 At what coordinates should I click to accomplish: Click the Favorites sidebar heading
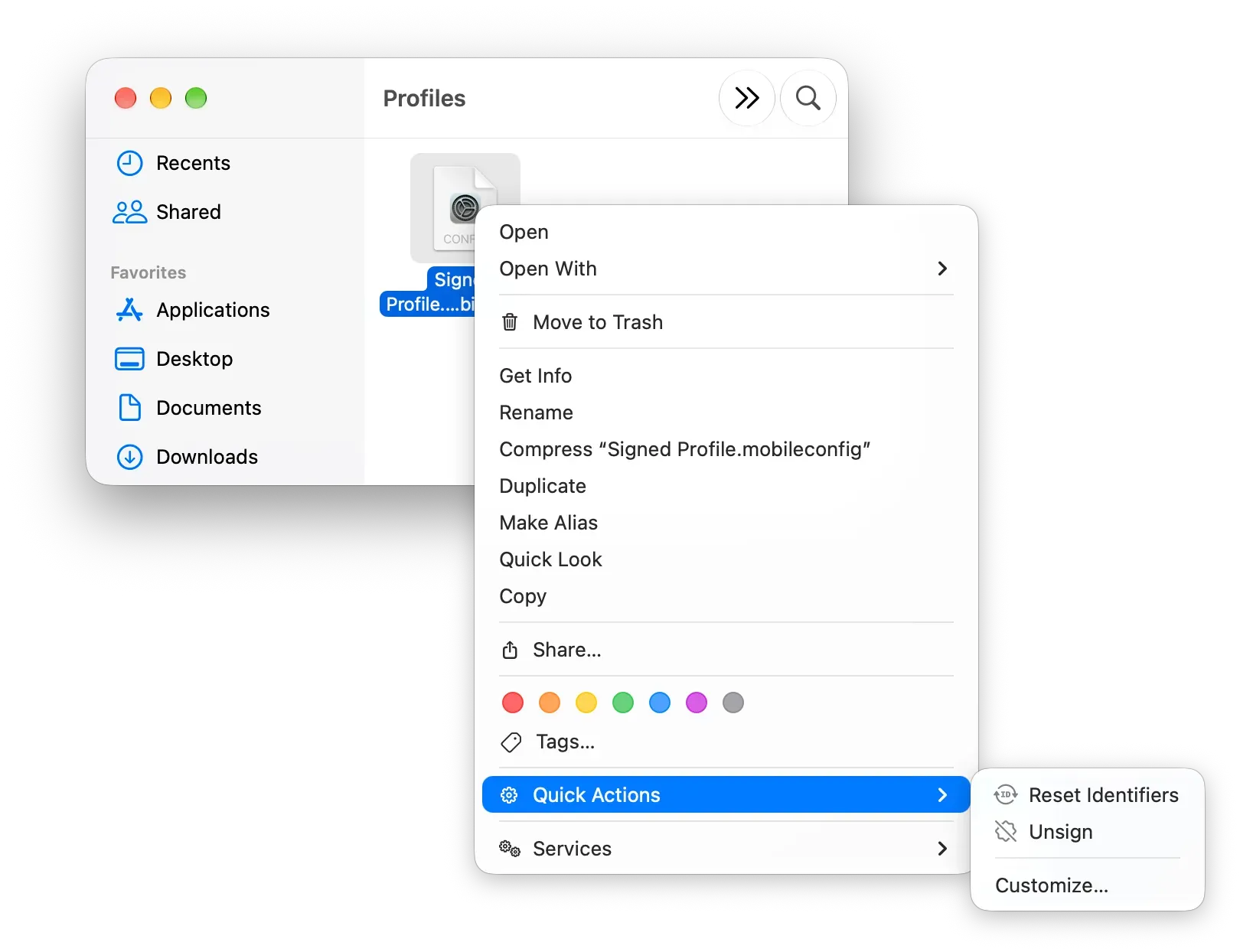tap(148, 272)
